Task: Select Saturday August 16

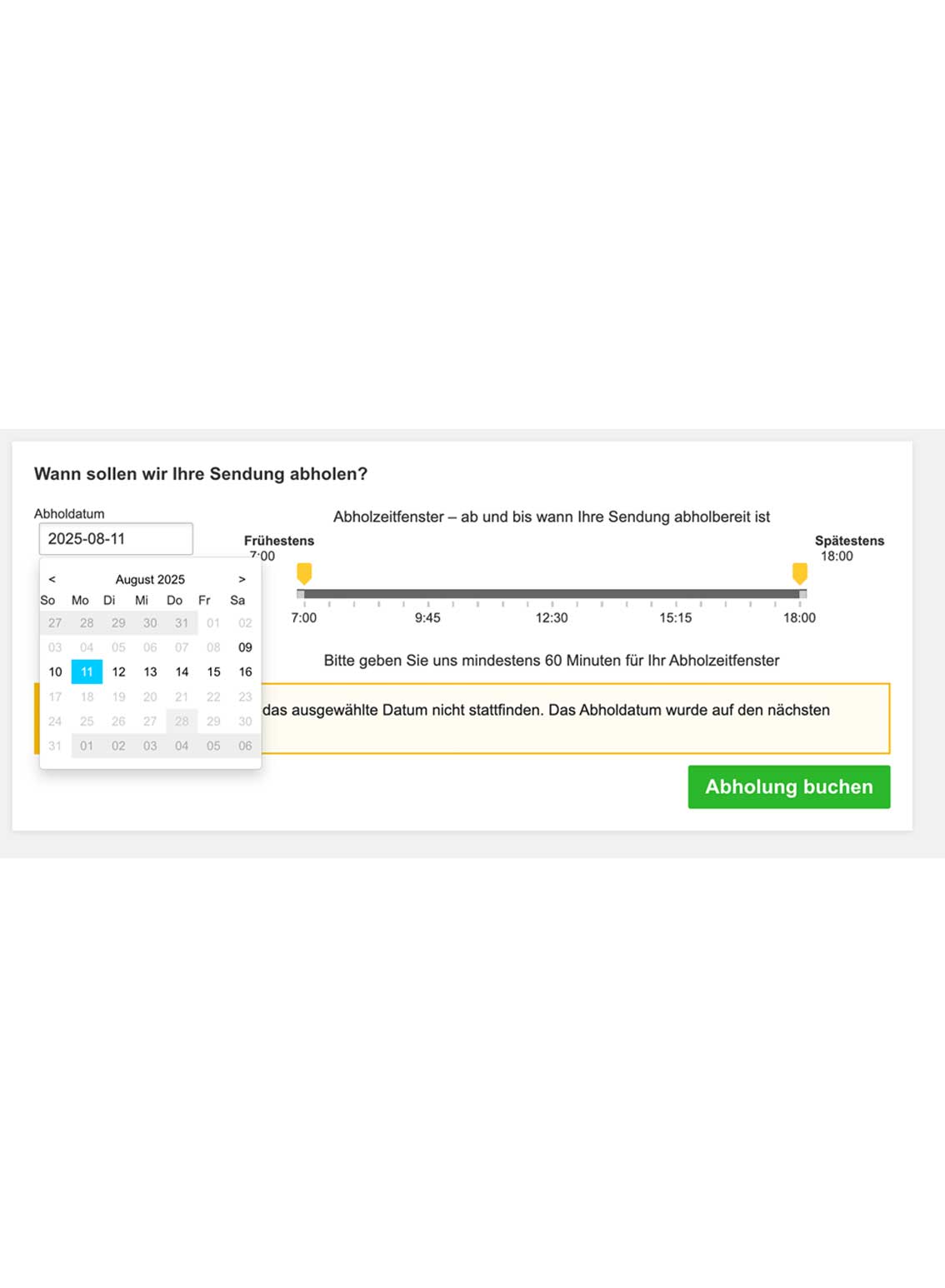Action: click(245, 671)
